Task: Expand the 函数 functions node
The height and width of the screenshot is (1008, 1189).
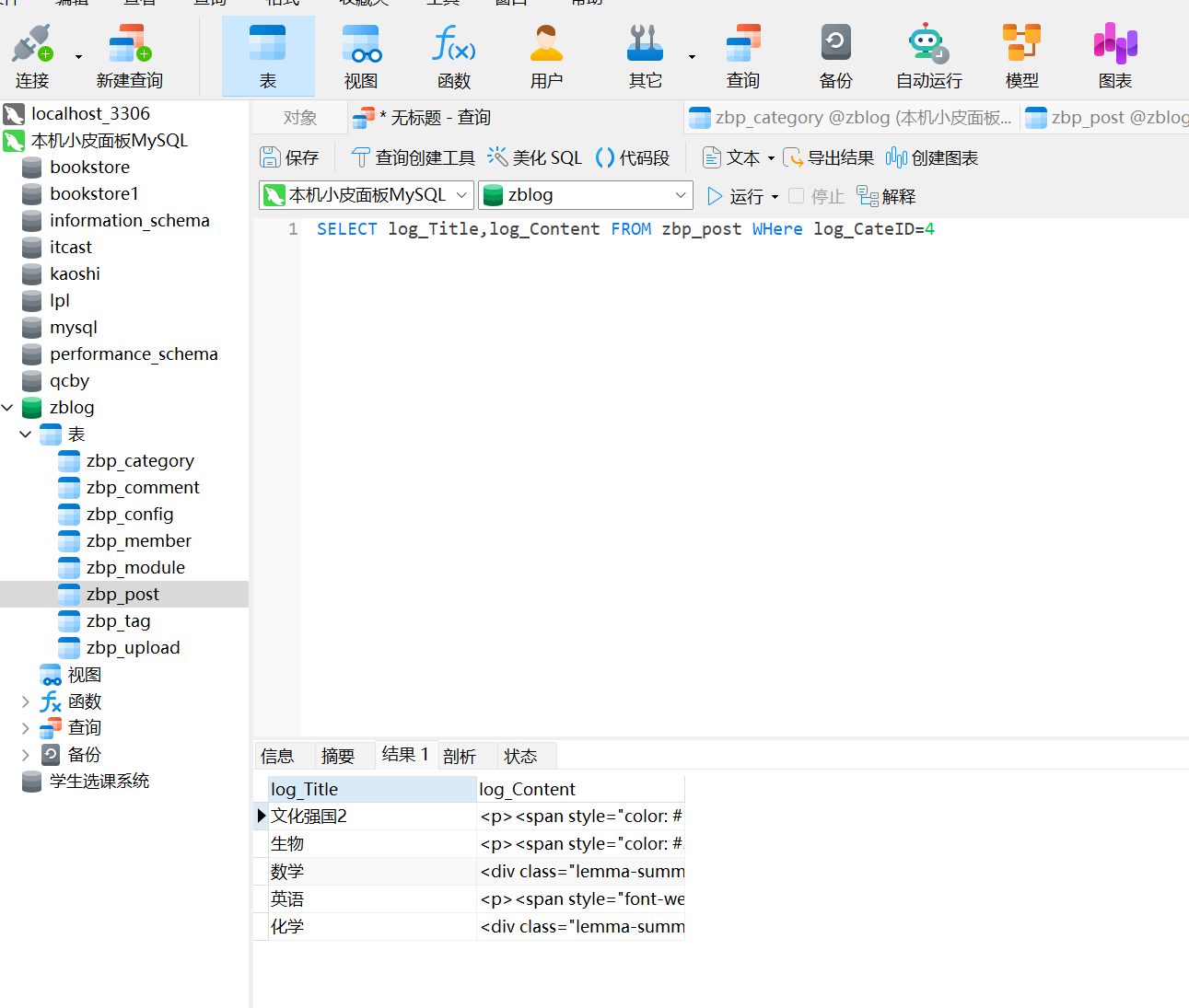Action: pyautogui.click(x=26, y=701)
